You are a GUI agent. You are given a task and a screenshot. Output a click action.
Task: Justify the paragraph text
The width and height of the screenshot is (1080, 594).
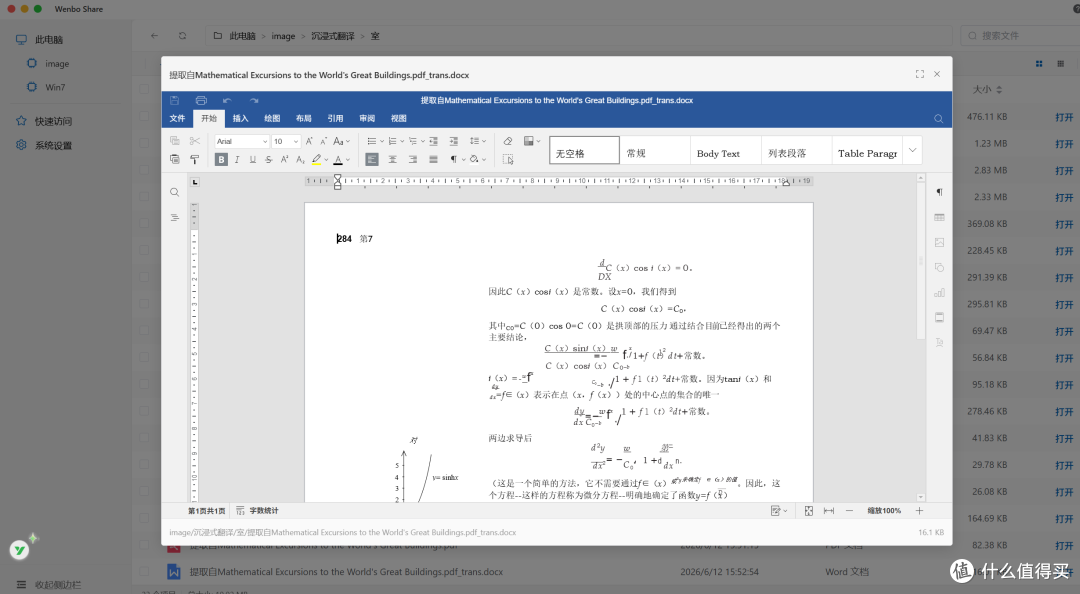click(433, 159)
